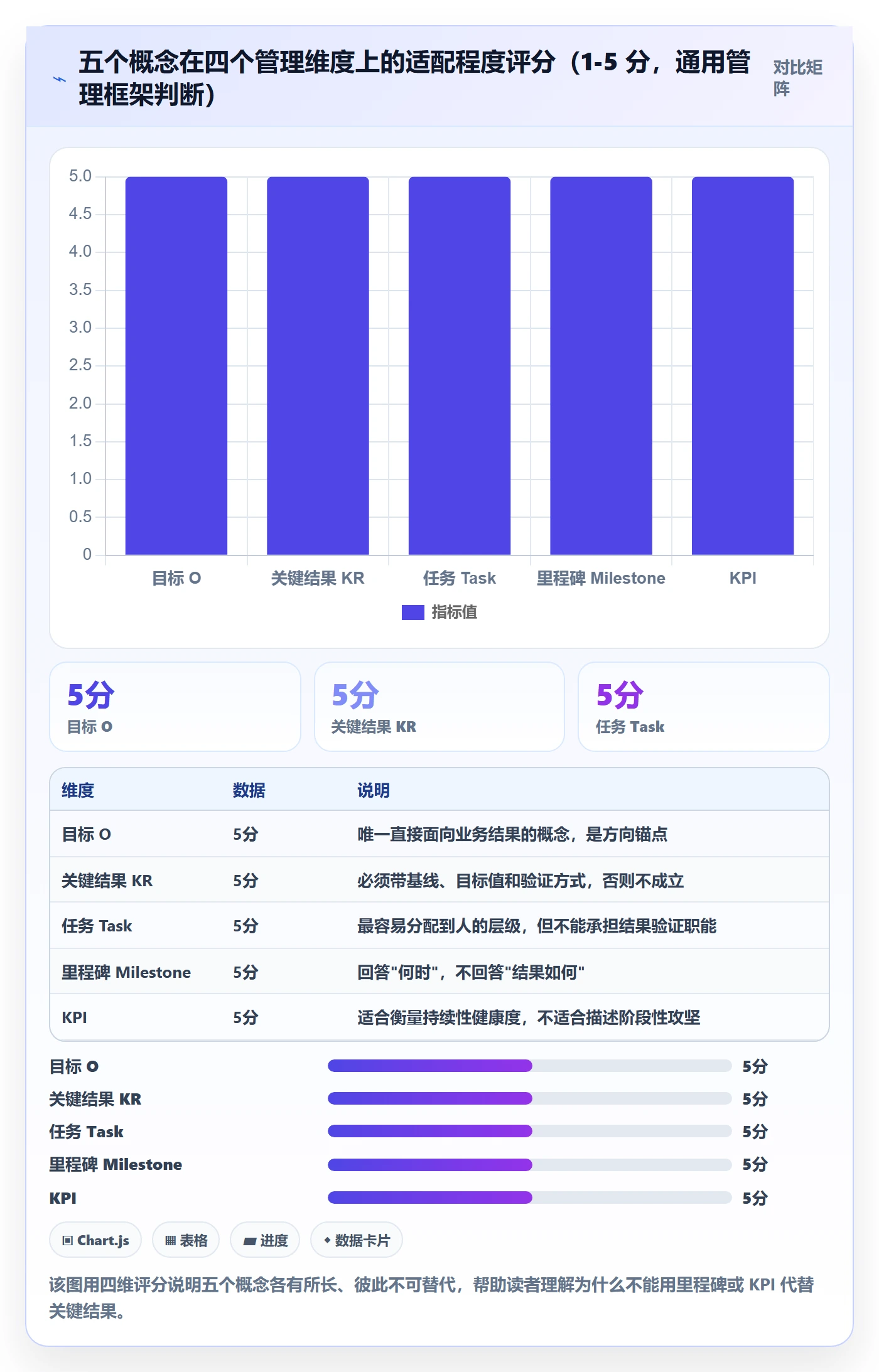The image size is (879, 1372).
Task: Select the 5分 任务 Task data card
Action: click(x=704, y=707)
